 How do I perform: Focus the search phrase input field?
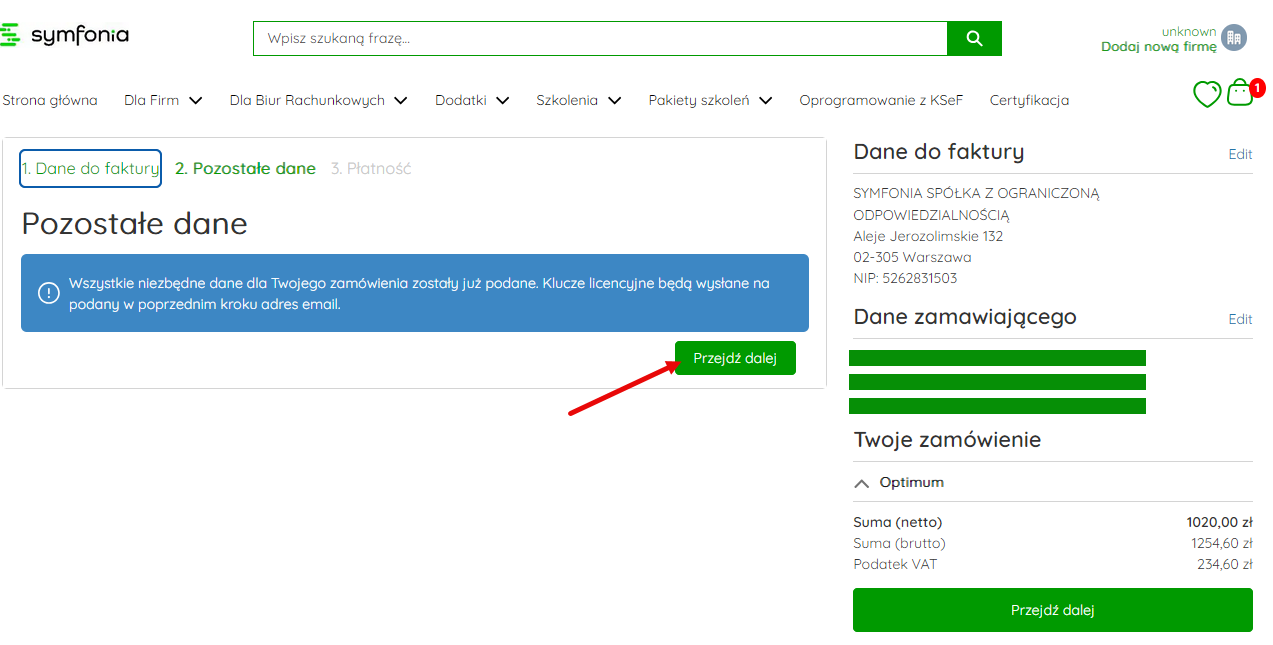[600, 39]
